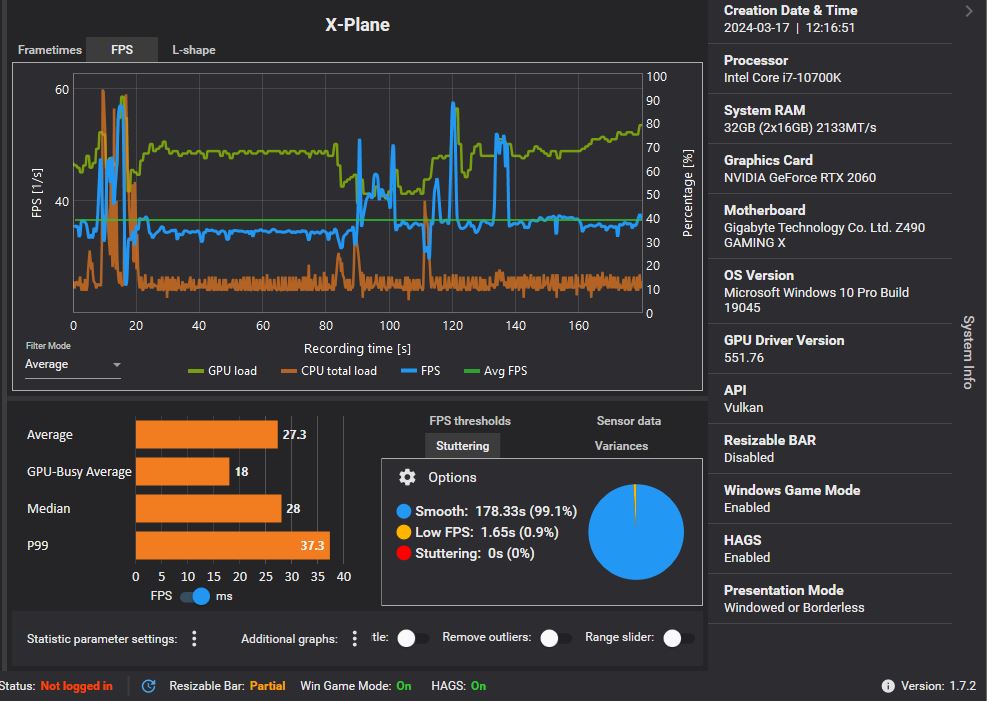Toggle the CPU total load legend entry
The height and width of the screenshot is (701, 987).
[x=329, y=371]
